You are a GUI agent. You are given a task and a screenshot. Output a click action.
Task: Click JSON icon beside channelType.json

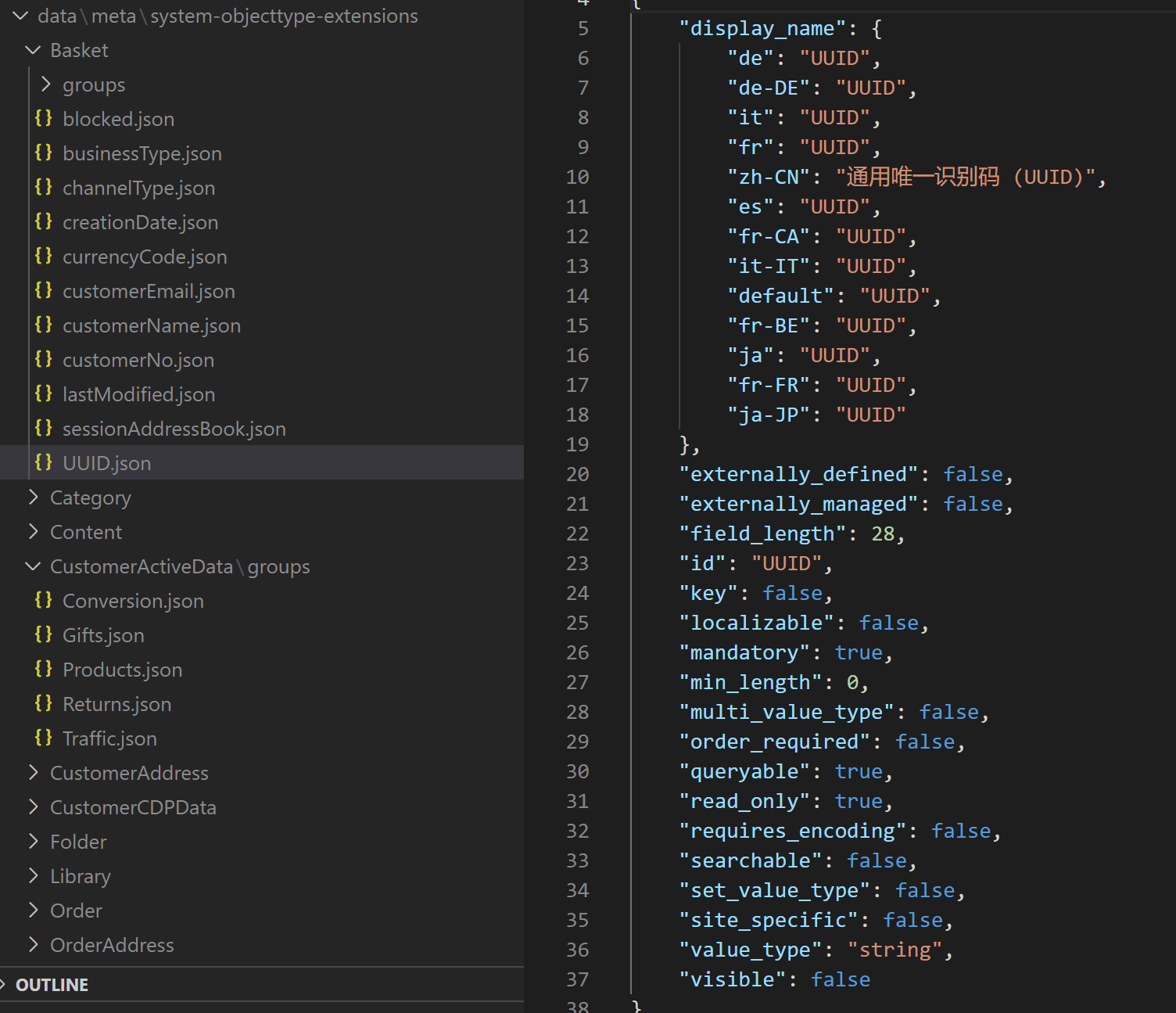pos(44,187)
